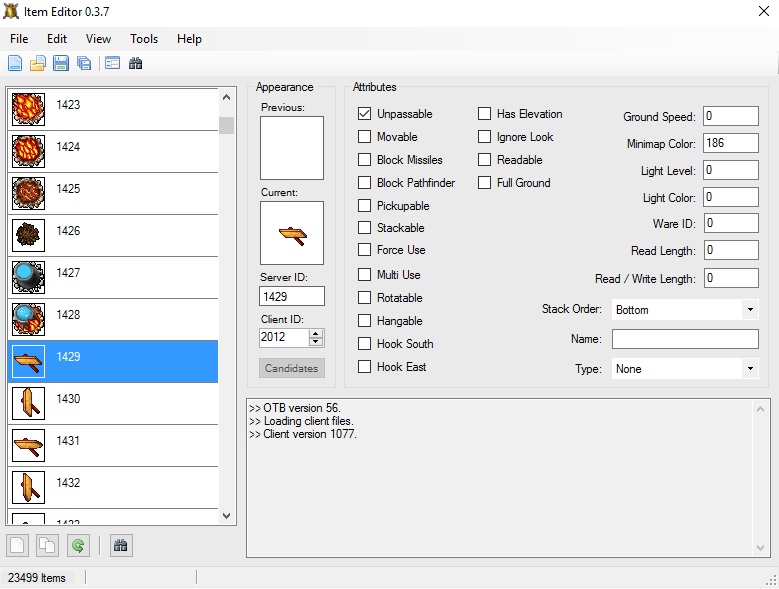Select item 1431 sign thumbnail

click(x=28, y=445)
